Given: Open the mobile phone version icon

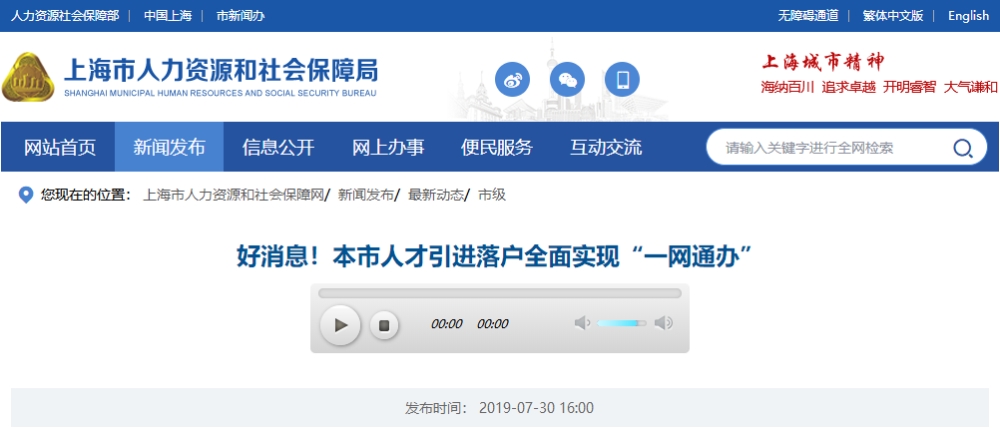Looking at the screenshot, I should pyautogui.click(x=622, y=79).
